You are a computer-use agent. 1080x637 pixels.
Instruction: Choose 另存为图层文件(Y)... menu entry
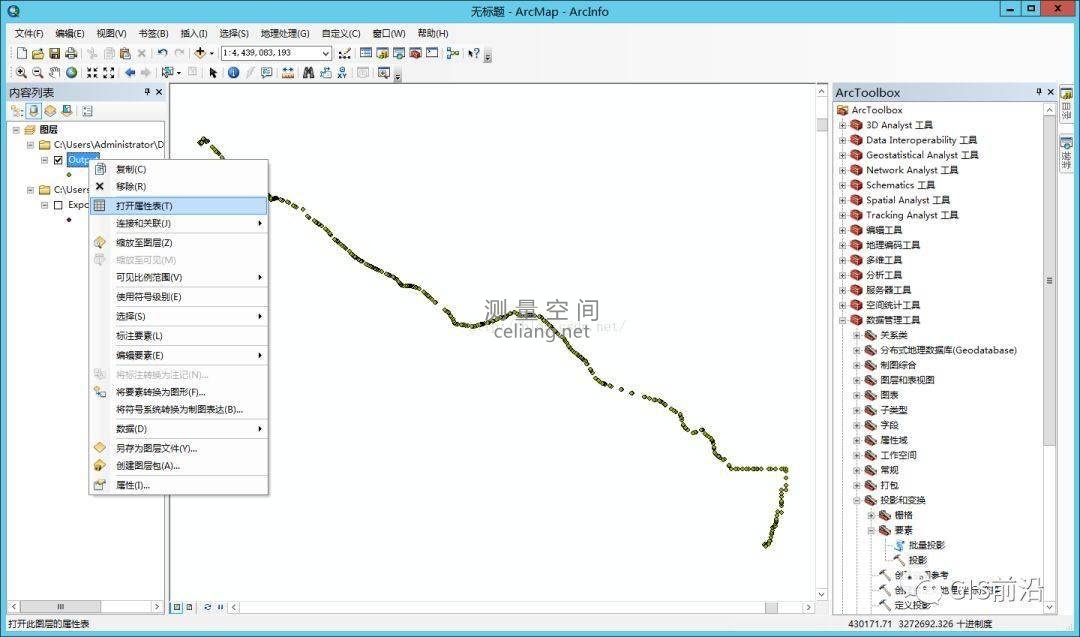pyautogui.click(x=178, y=448)
